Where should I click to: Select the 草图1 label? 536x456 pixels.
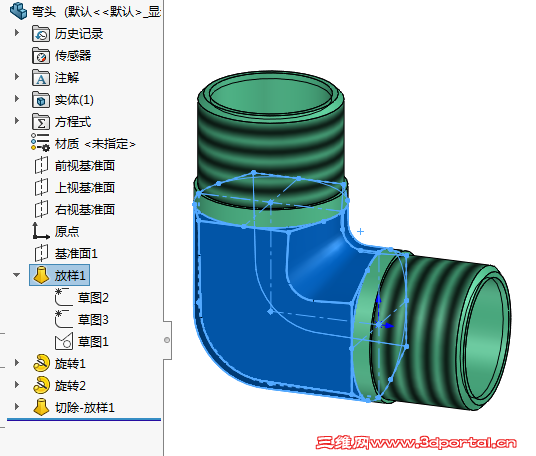click(x=93, y=341)
